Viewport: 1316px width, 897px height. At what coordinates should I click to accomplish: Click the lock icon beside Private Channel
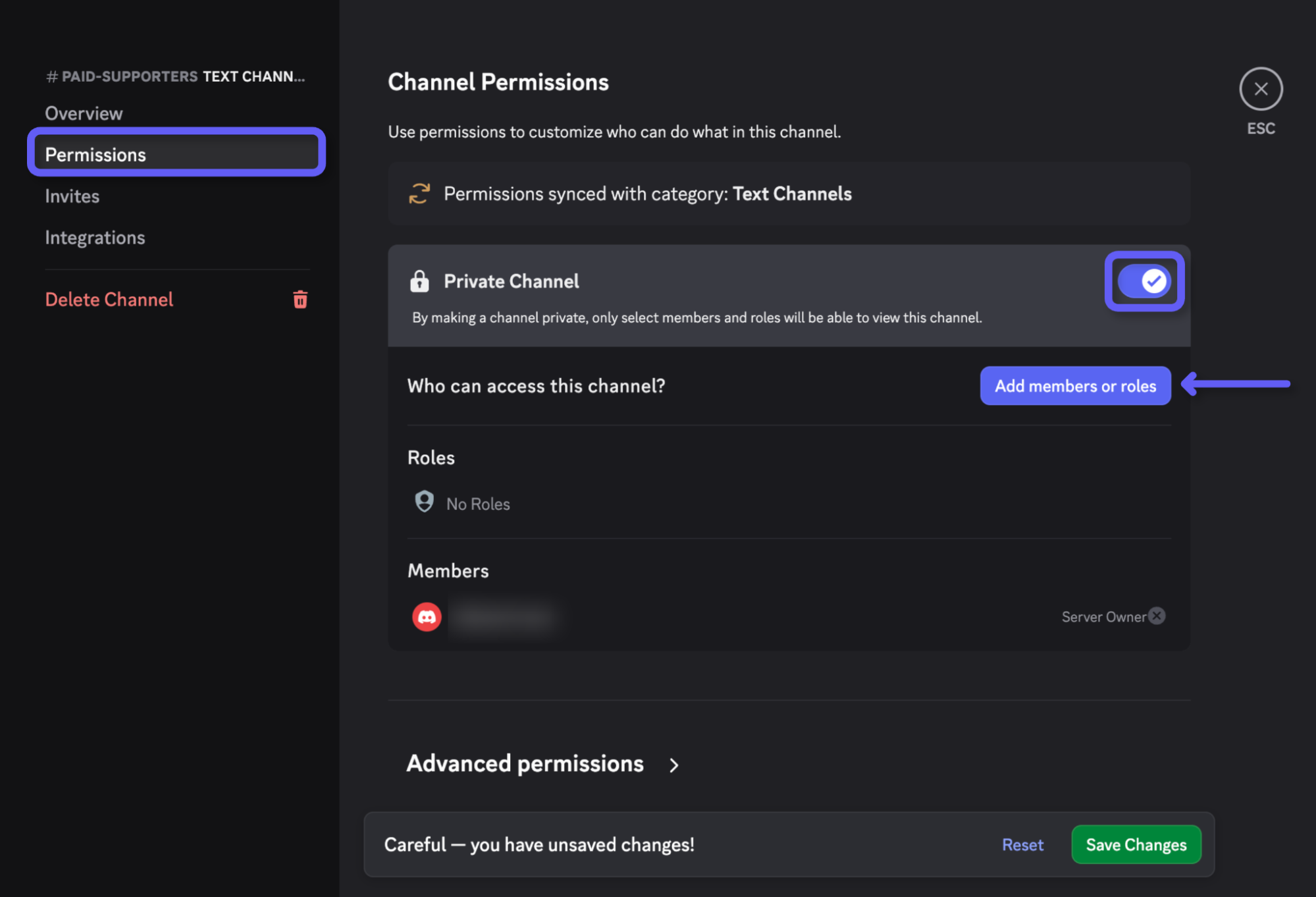[419, 281]
